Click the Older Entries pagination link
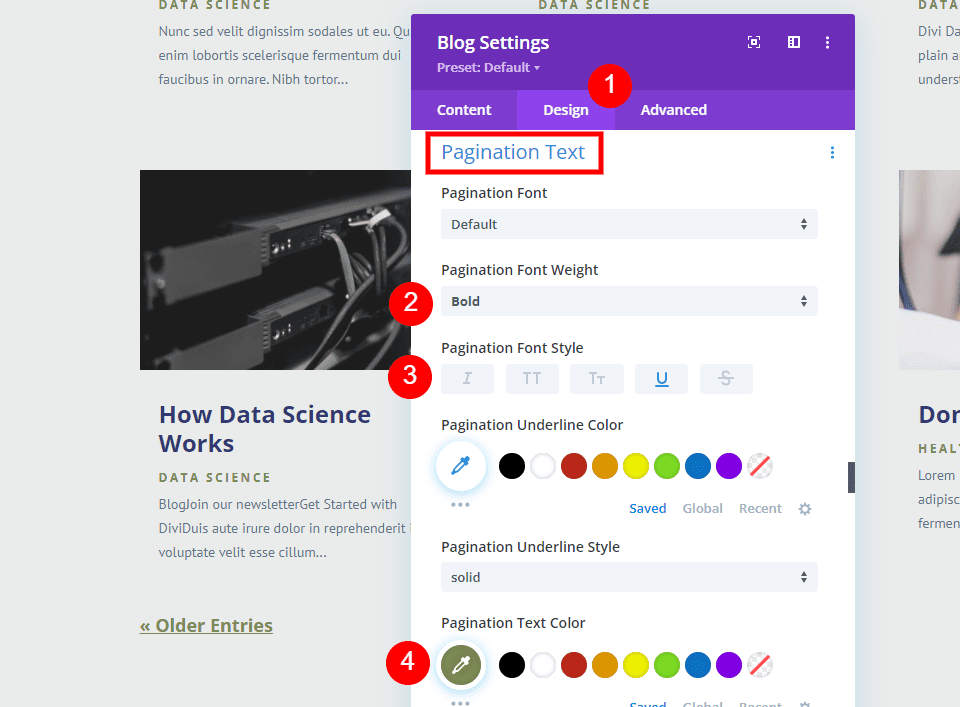 (x=205, y=625)
